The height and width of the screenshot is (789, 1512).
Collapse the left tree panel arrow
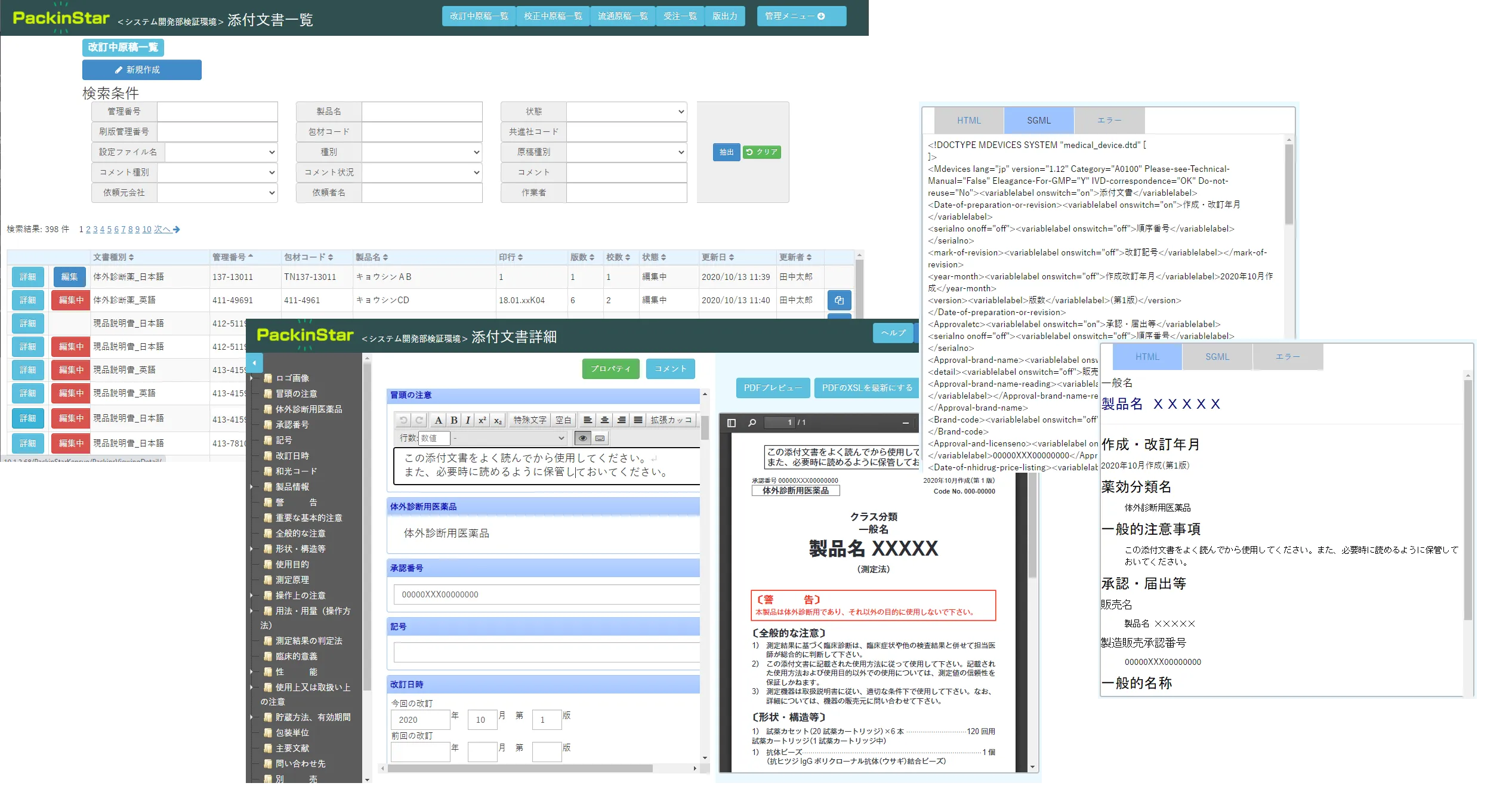254,363
